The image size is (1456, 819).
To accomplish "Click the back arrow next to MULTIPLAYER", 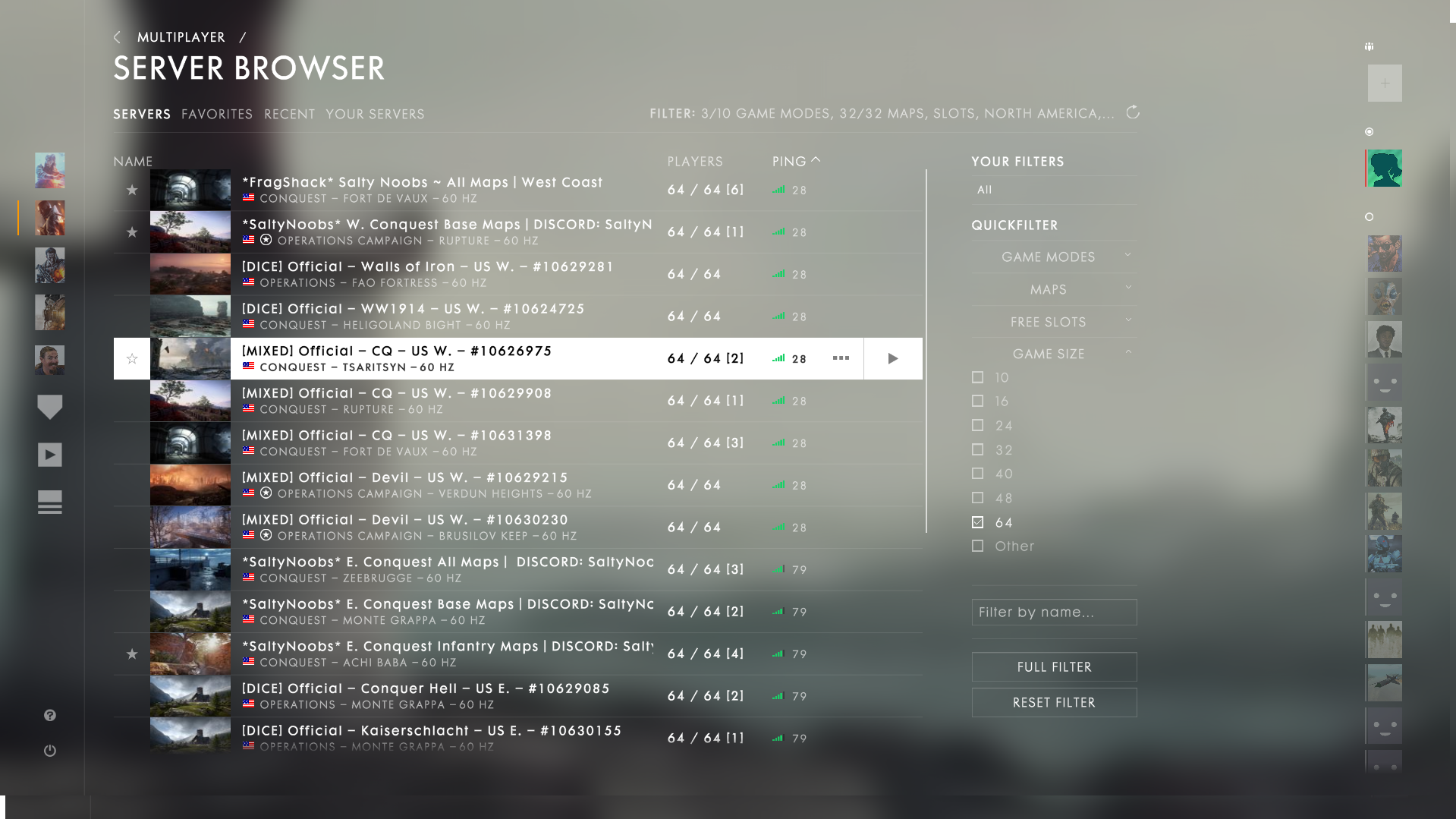I will pos(117,37).
